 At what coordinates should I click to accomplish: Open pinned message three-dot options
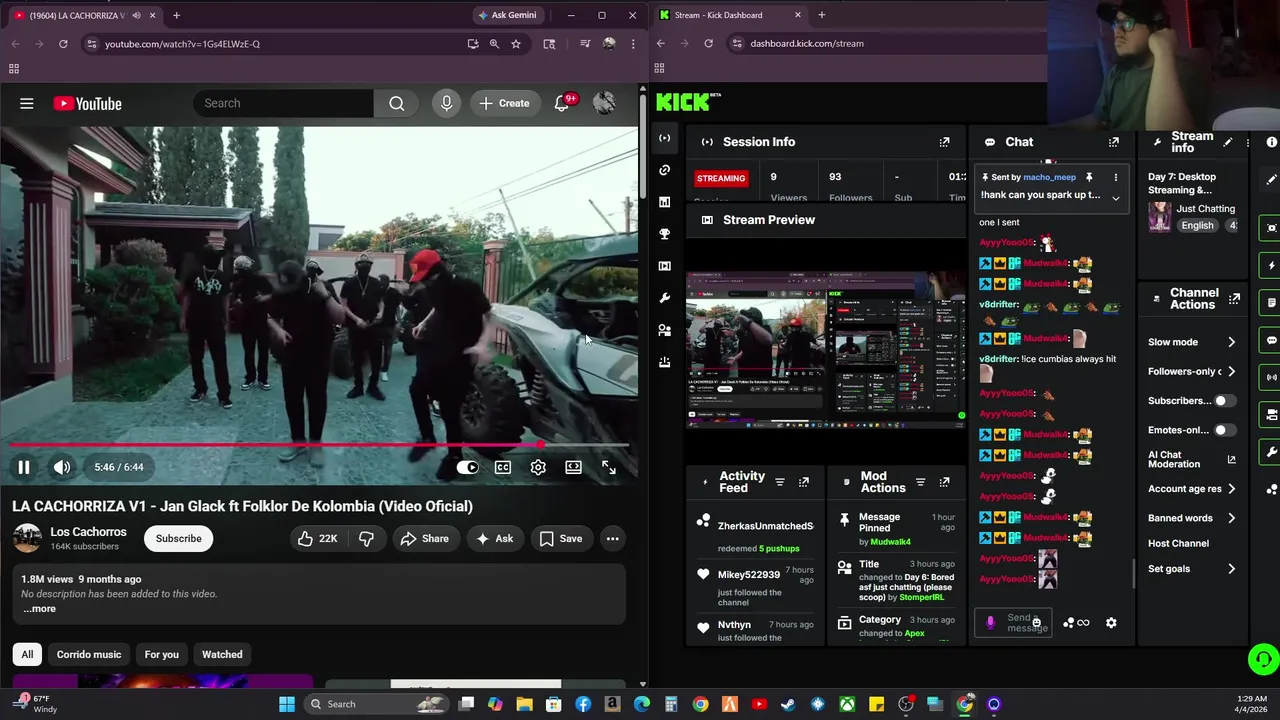(1116, 177)
